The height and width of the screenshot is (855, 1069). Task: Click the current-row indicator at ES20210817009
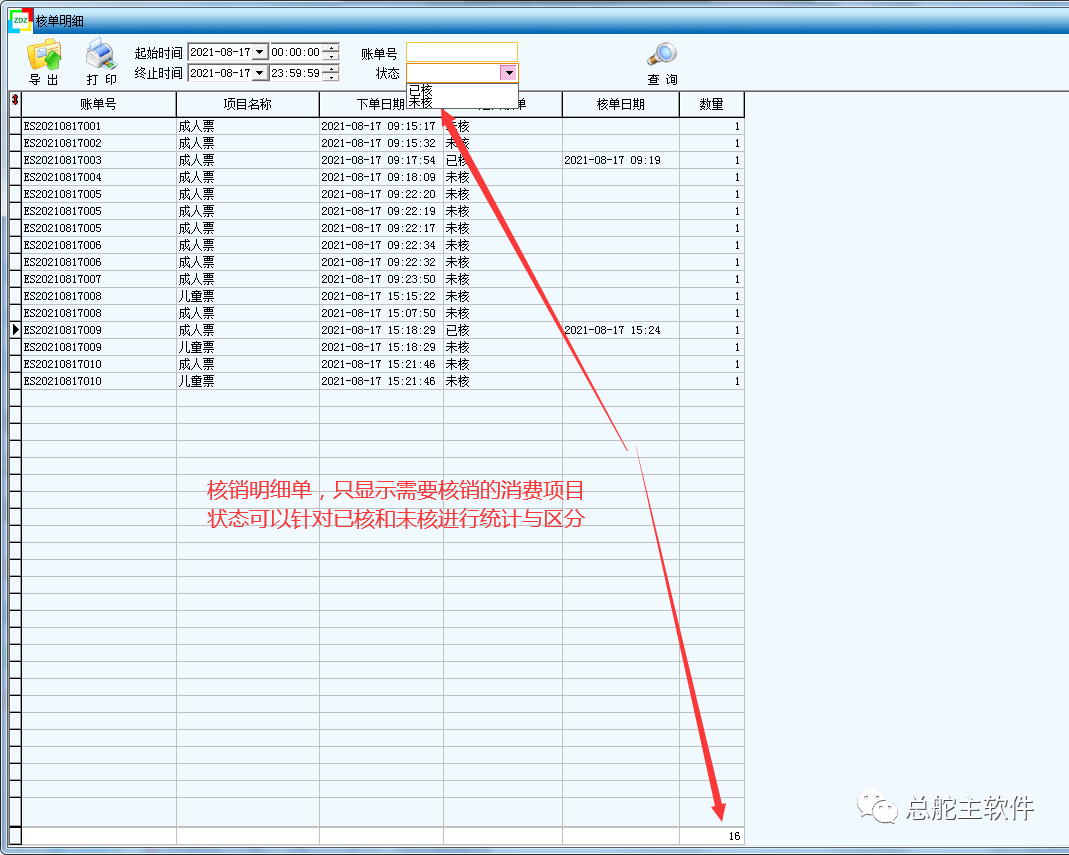pos(16,330)
